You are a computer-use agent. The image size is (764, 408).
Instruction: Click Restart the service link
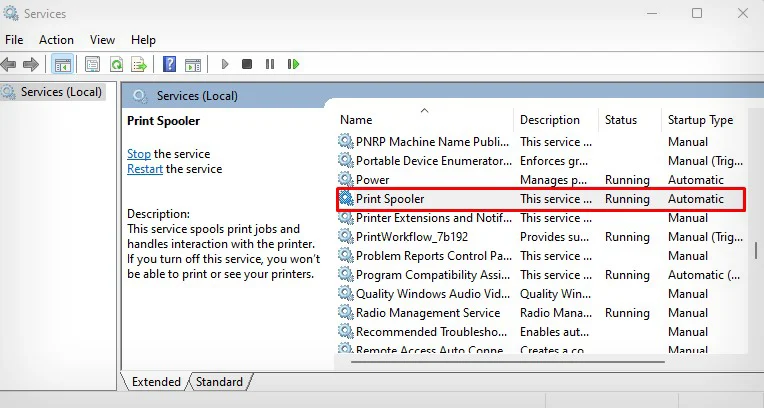[145, 169]
